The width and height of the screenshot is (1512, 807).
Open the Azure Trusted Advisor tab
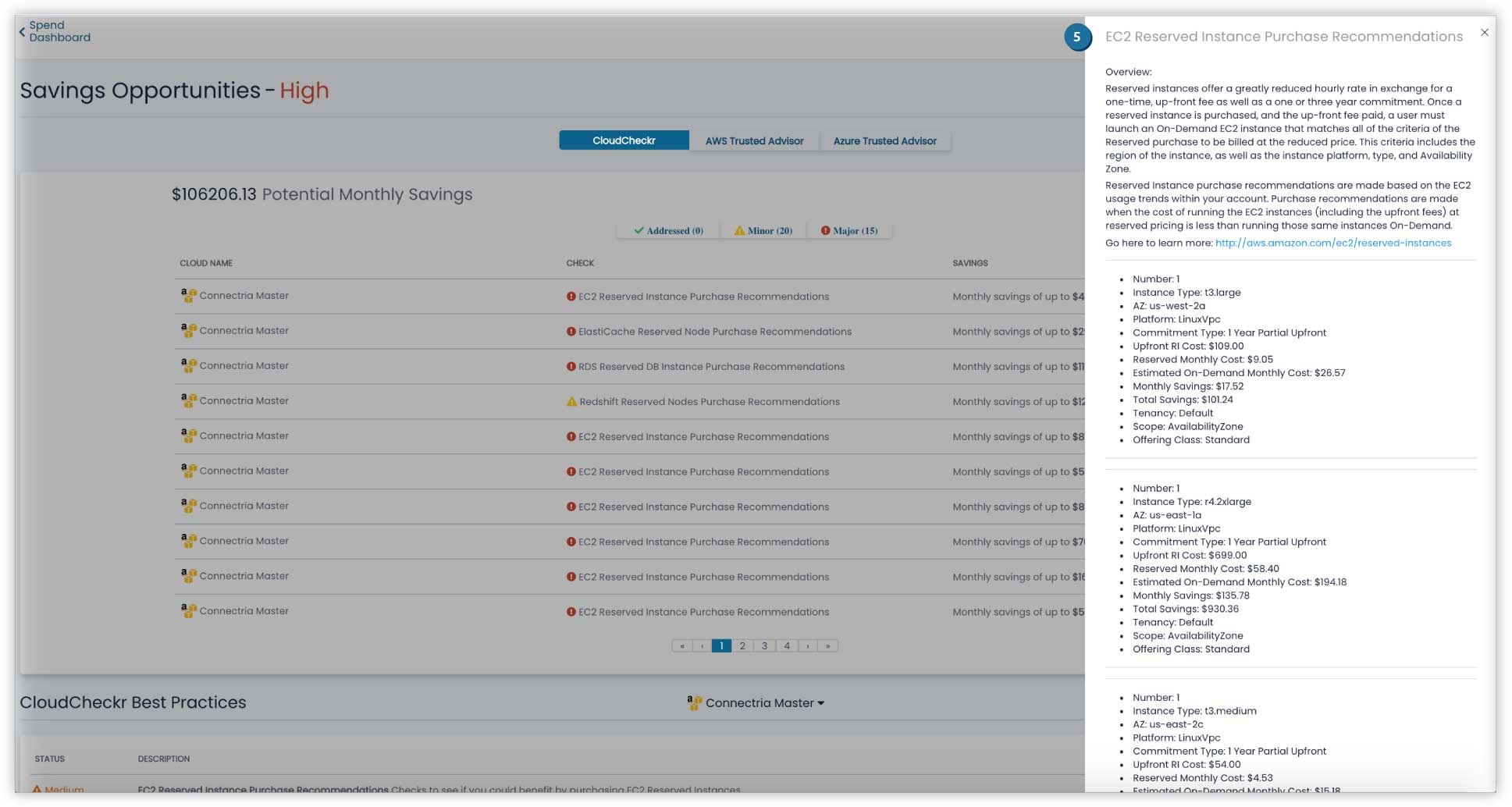click(885, 141)
